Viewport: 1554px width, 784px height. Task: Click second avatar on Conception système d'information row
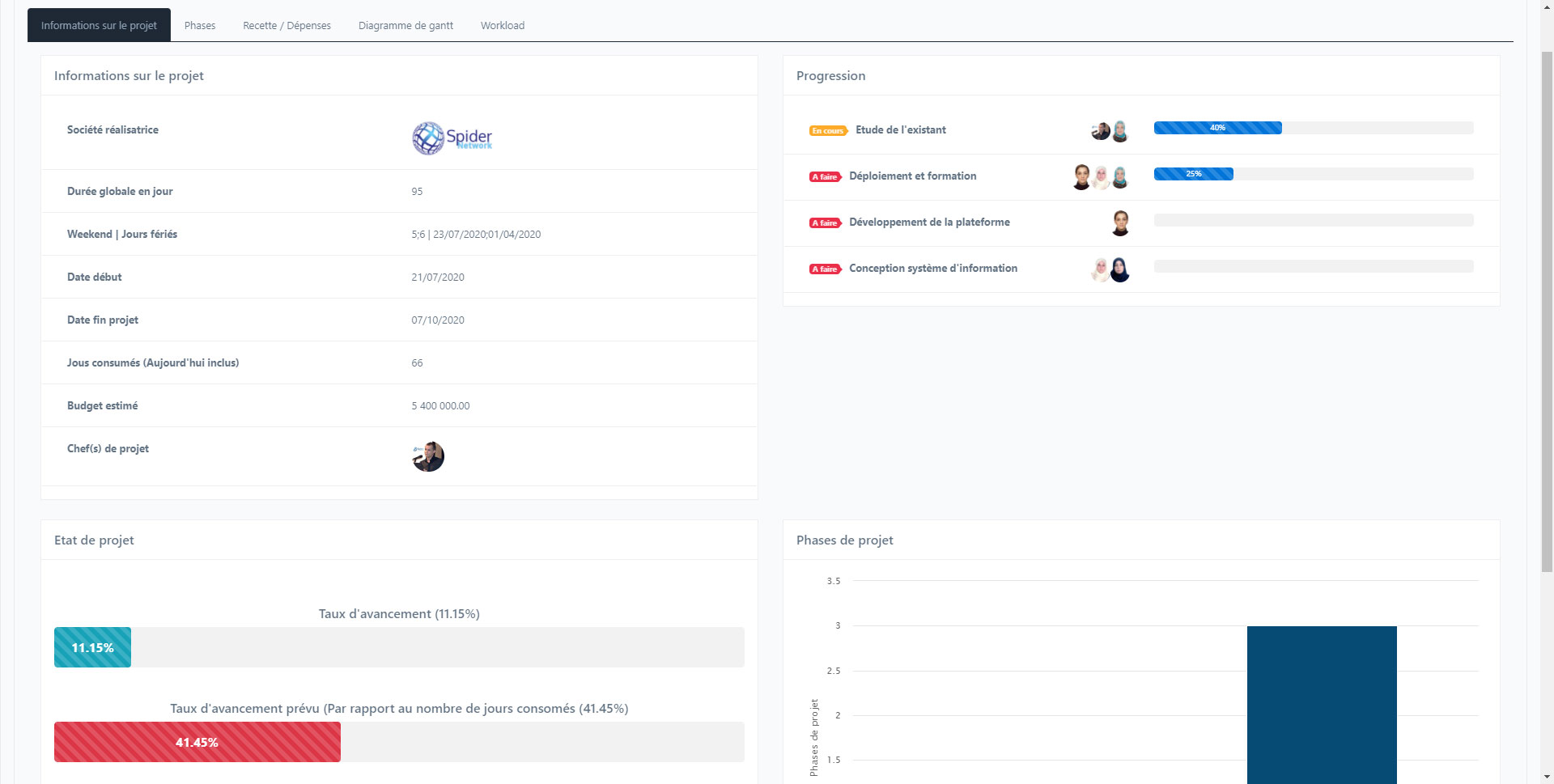tap(1120, 269)
